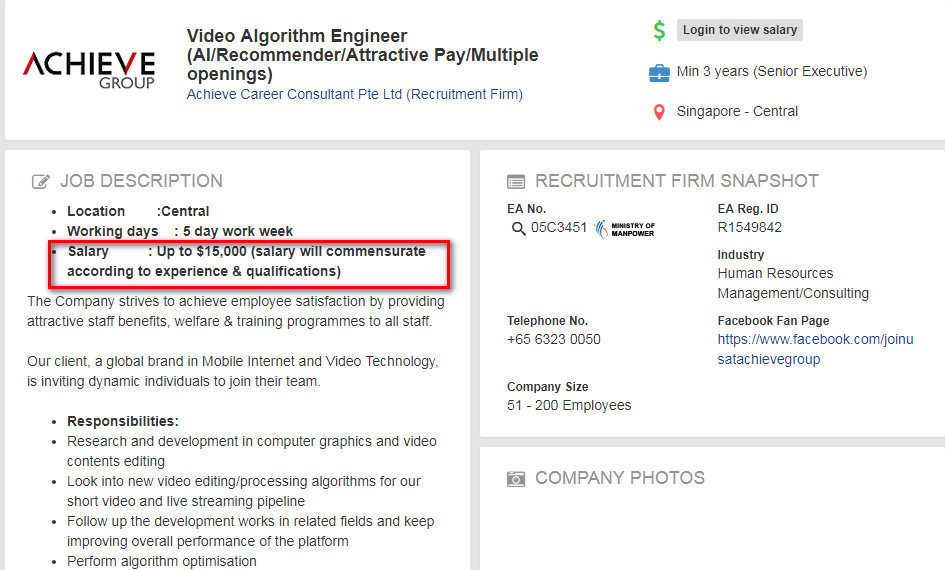Click the Recruitment Firm Snapshot card icon

tap(516, 182)
